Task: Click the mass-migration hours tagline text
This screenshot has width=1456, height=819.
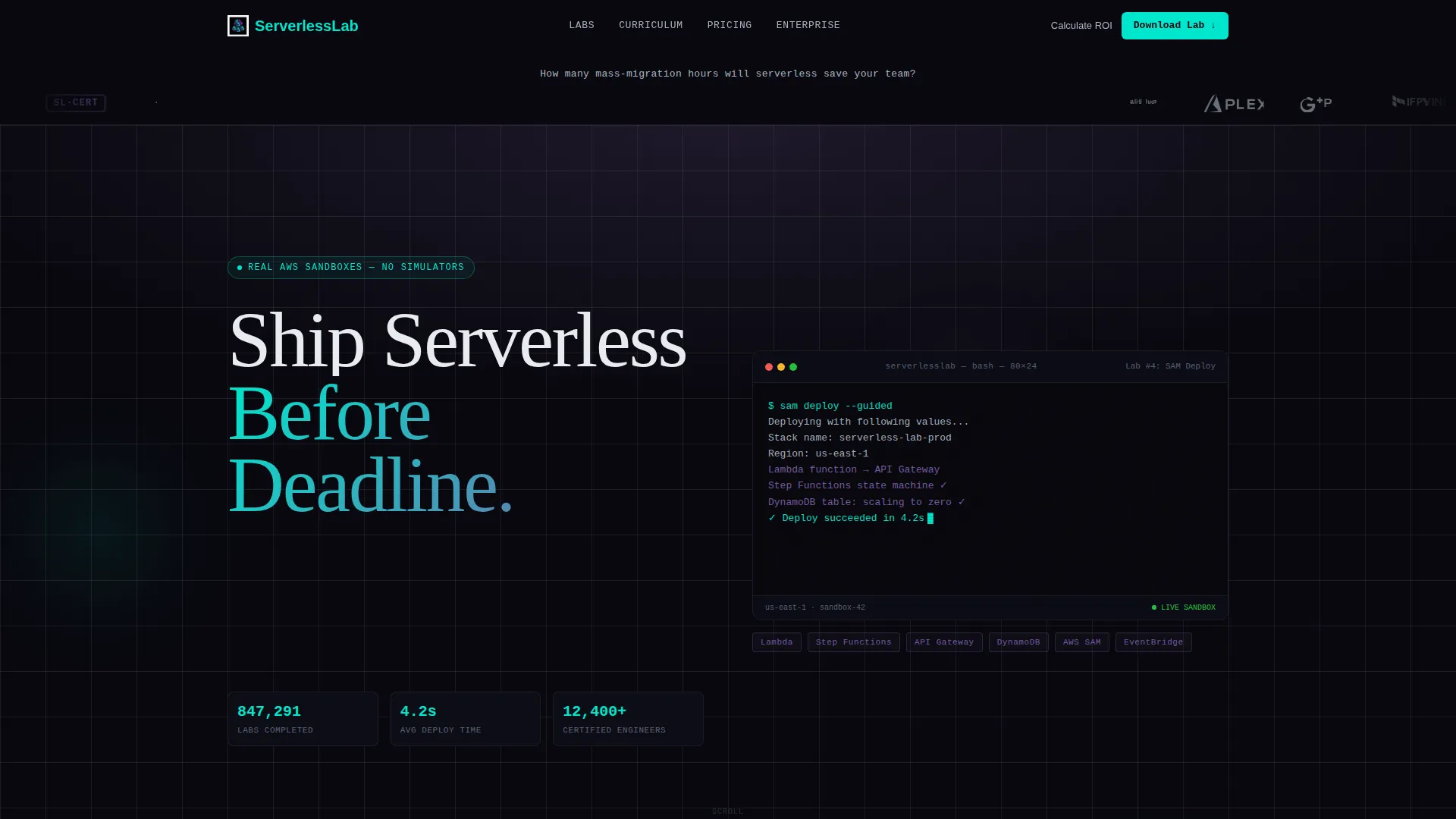Action: pyautogui.click(x=728, y=74)
